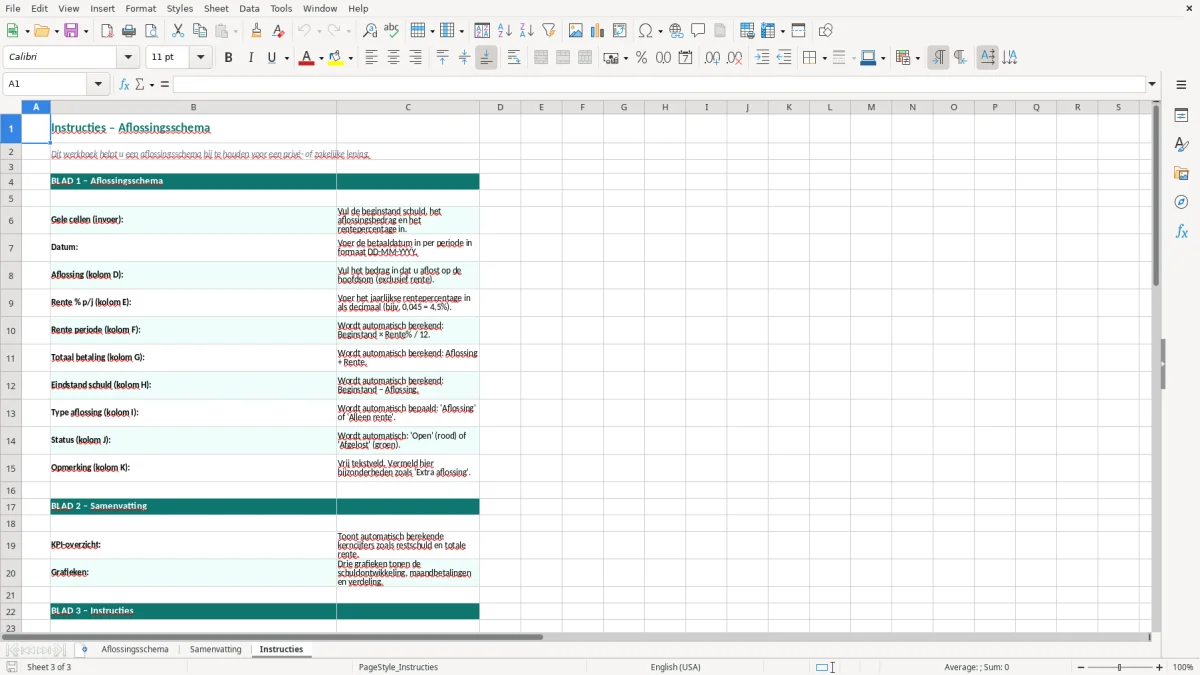Toggle Left-to-Right paragraph direction
The image size is (1200, 675).
click(x=938, y=58)
